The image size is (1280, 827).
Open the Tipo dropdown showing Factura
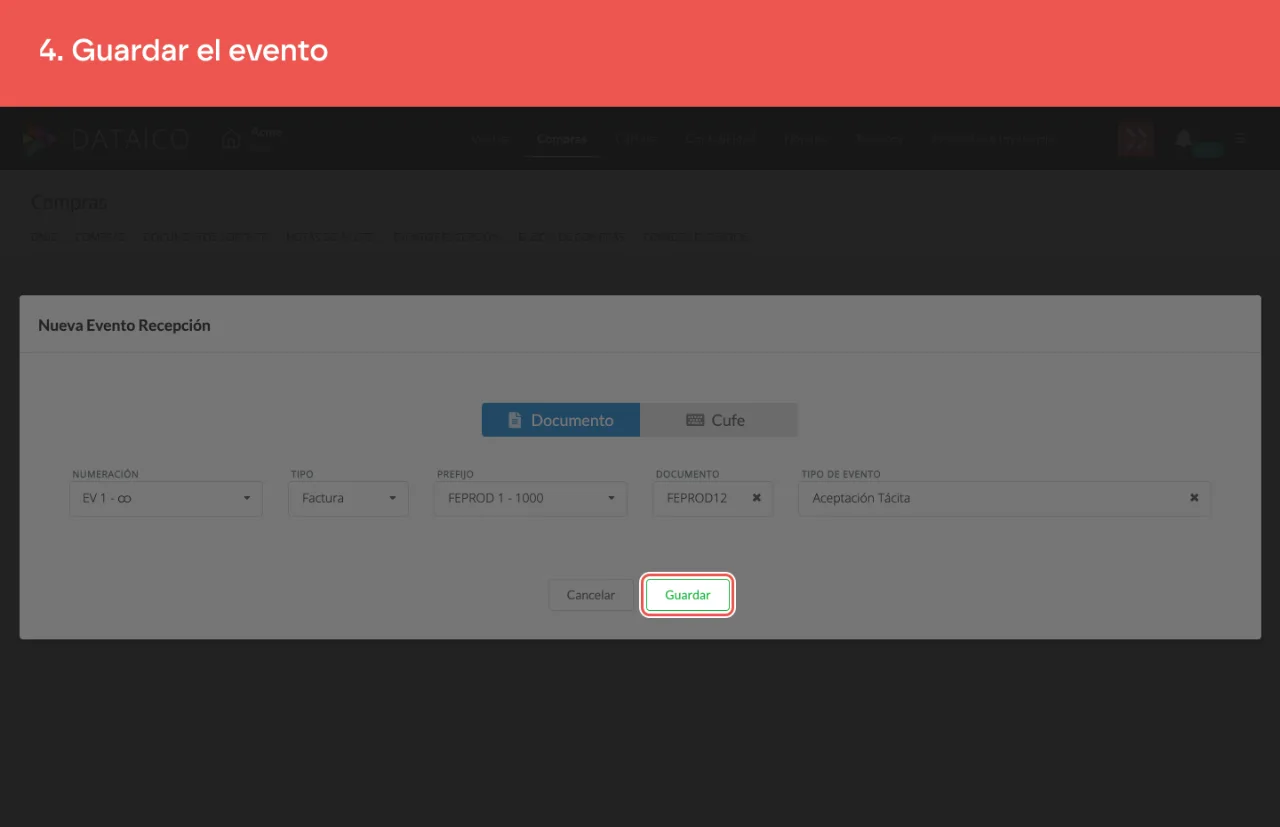[349, 498]
